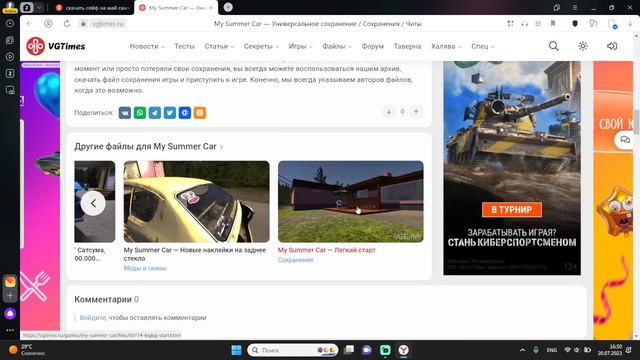Click 'Войдите' to log in for comments
The height and width of the screenshot is (360, 640).
click(92, 317)
